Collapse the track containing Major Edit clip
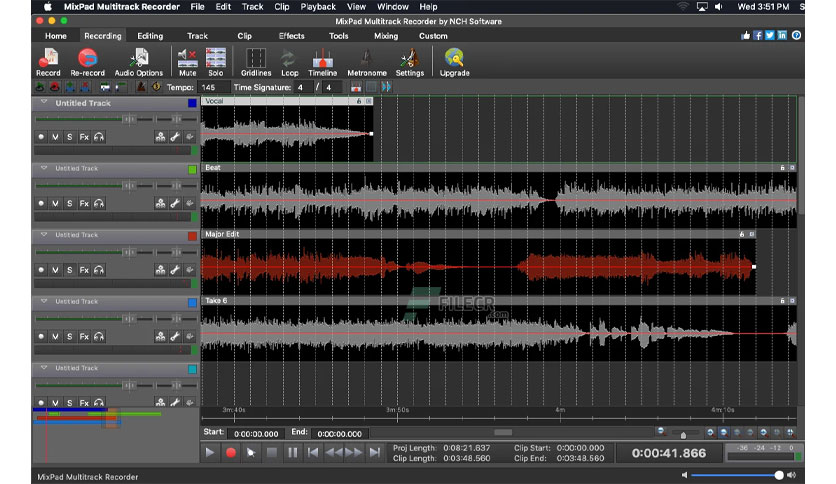836x484 pixels. click(44, 235)
